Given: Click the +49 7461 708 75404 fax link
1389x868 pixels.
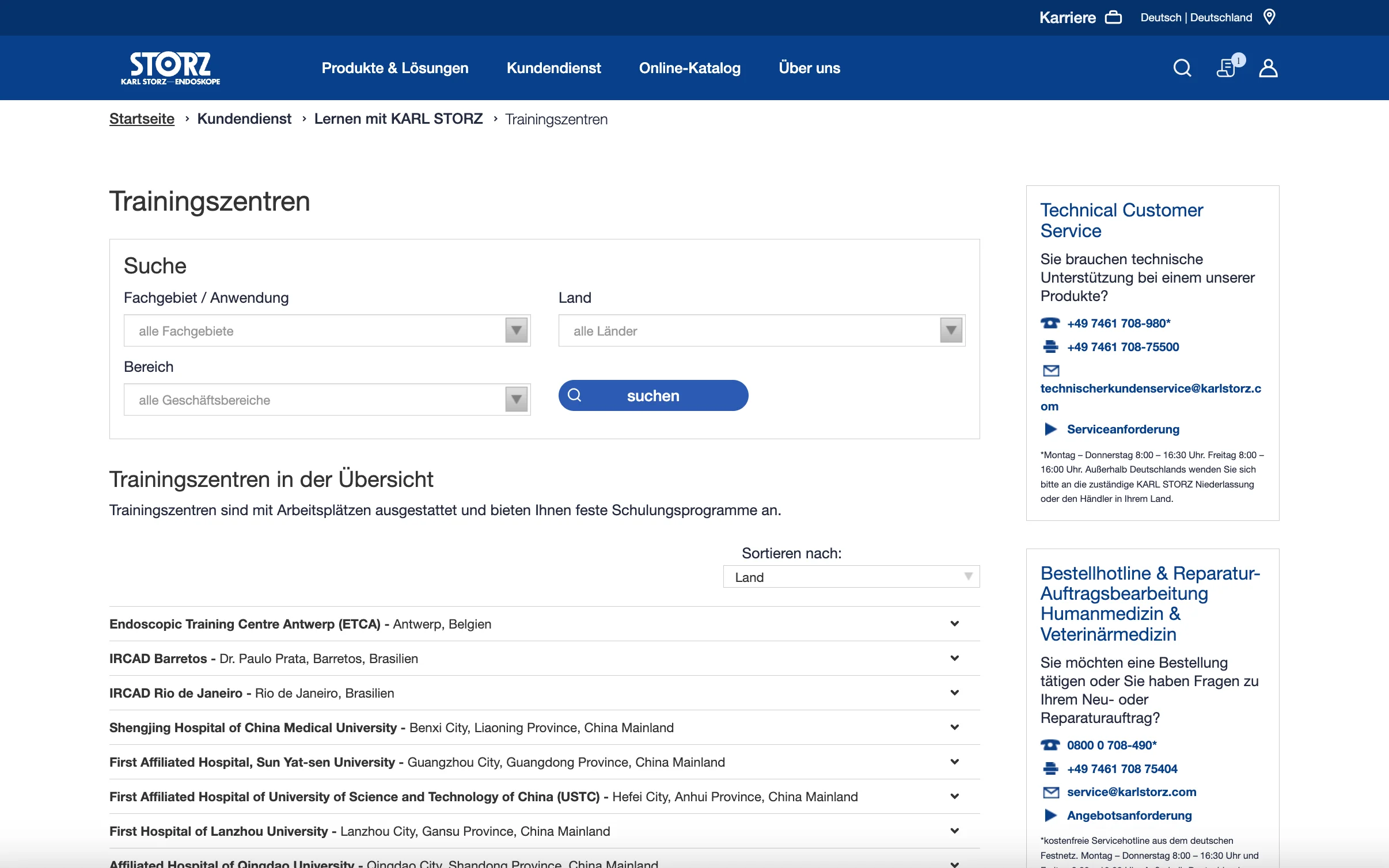Looking at the screenshot, I should pyautogui.click(x=1122, y=768).
